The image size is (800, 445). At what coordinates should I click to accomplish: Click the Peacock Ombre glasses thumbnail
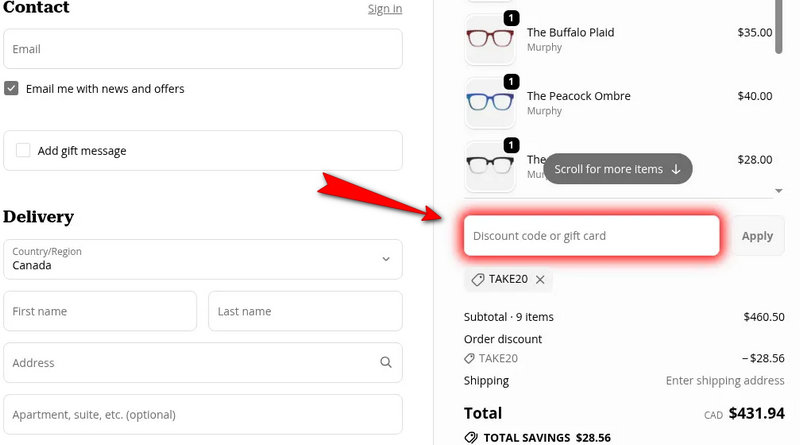coord(490,103)
